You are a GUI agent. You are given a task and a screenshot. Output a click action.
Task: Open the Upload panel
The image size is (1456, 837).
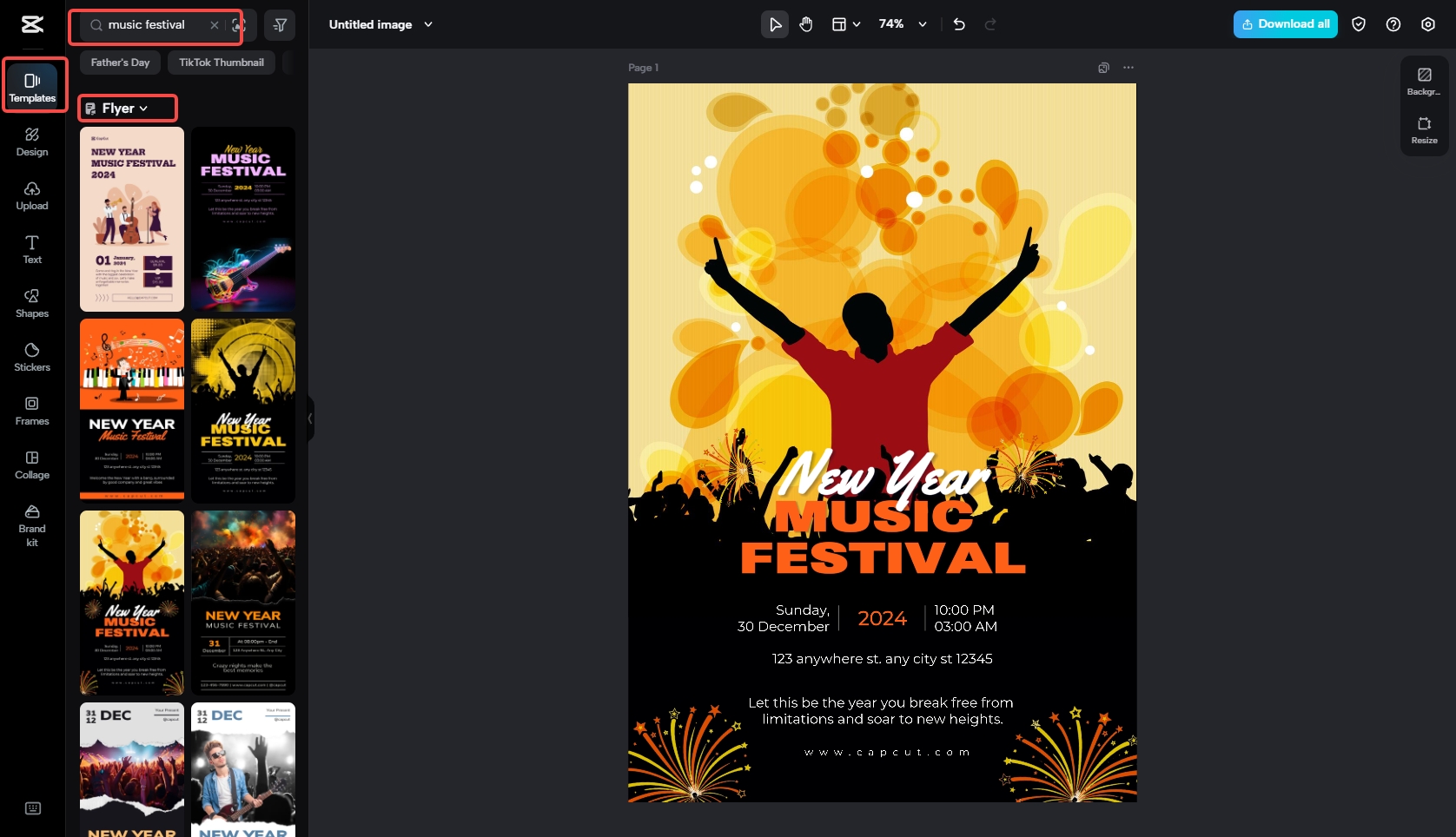click(x=31, y=196)
